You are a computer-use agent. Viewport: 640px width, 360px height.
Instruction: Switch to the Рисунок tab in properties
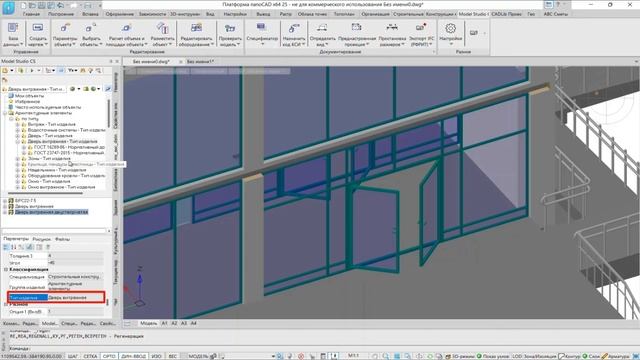[x=41, y=239]
